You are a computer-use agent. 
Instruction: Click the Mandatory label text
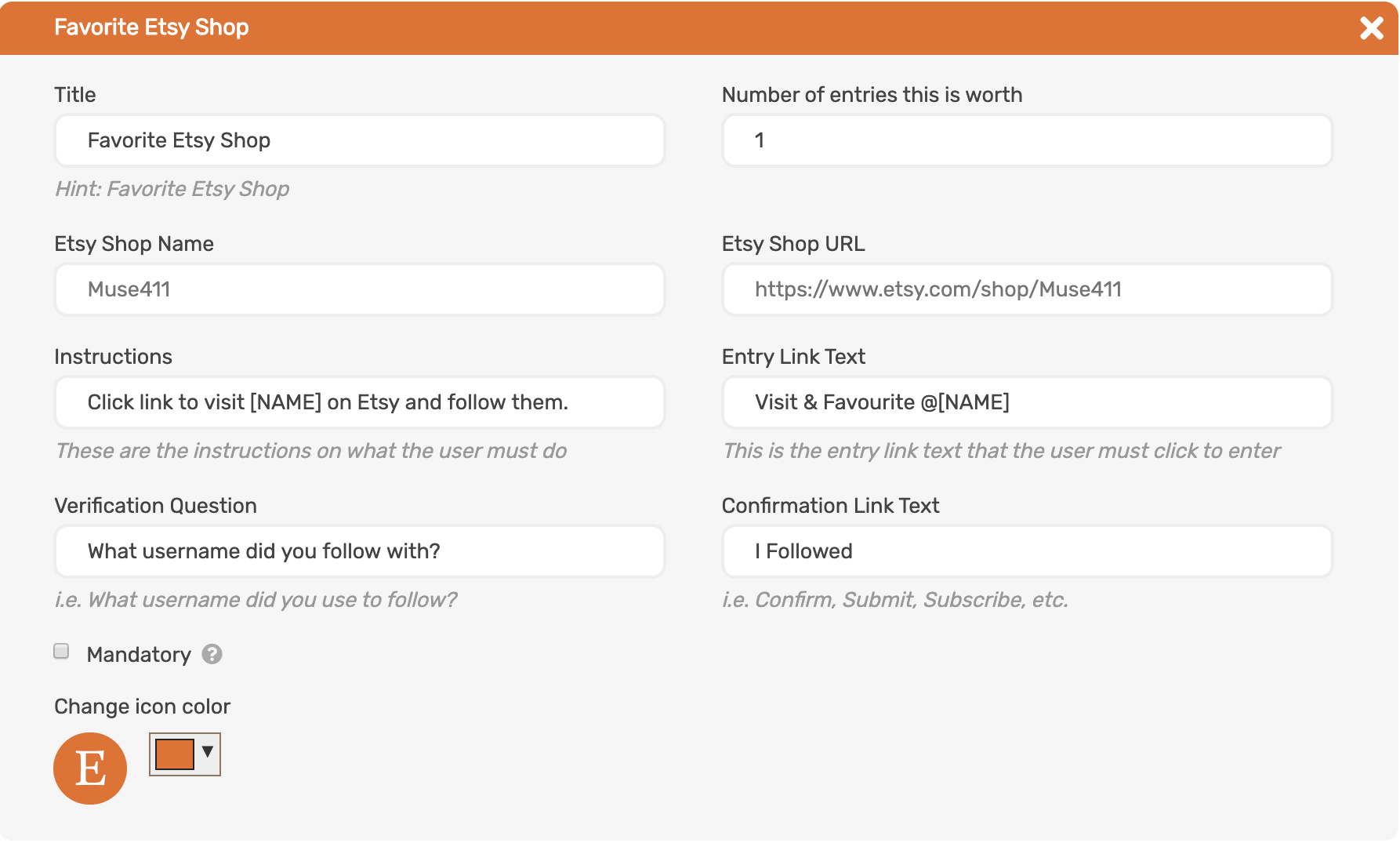(139, 654)
